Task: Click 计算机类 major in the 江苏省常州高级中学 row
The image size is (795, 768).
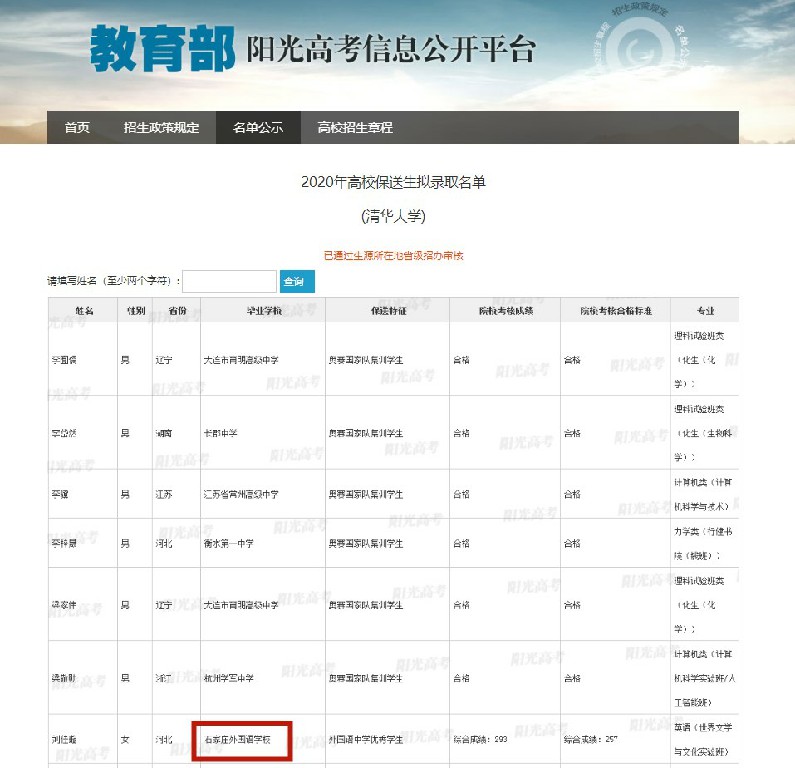Action: [703, 494]
